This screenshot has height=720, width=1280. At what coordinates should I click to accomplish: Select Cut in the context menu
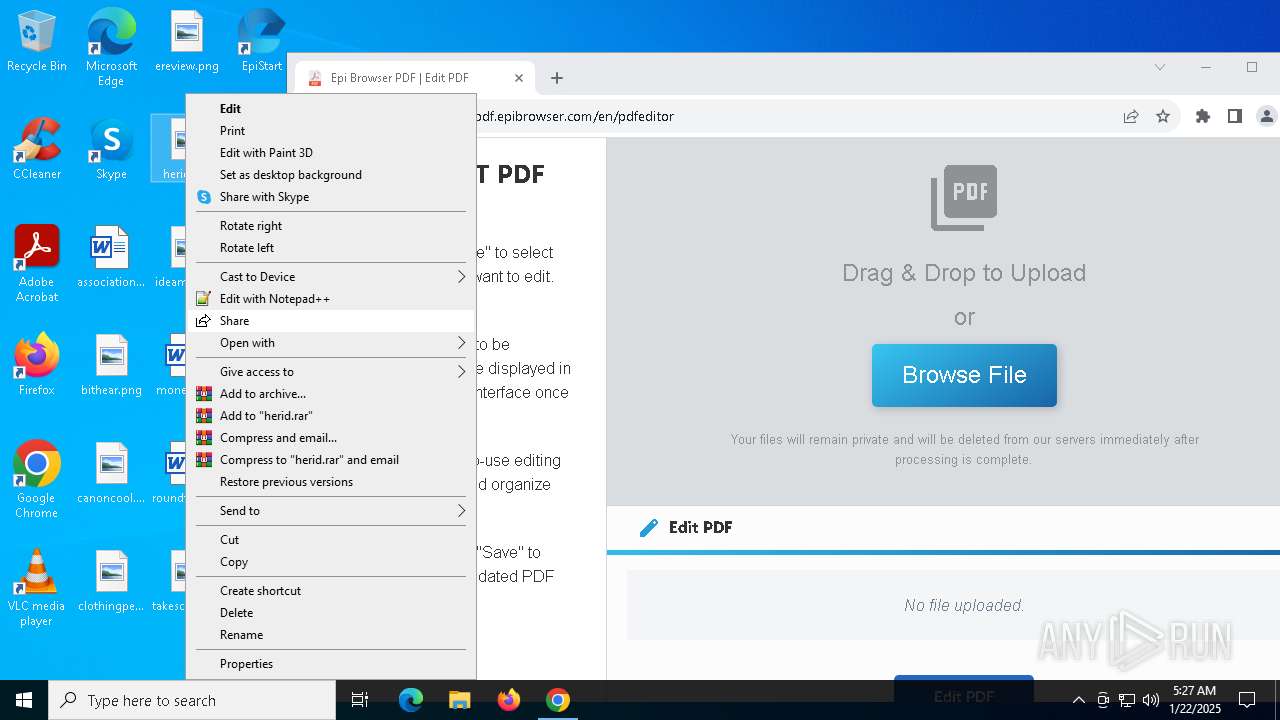pos(331,540)
